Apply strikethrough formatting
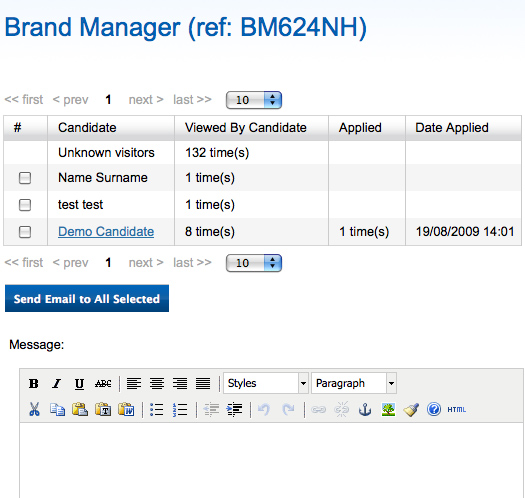This screenshot has height=498, width=525. tap(103, 383)
